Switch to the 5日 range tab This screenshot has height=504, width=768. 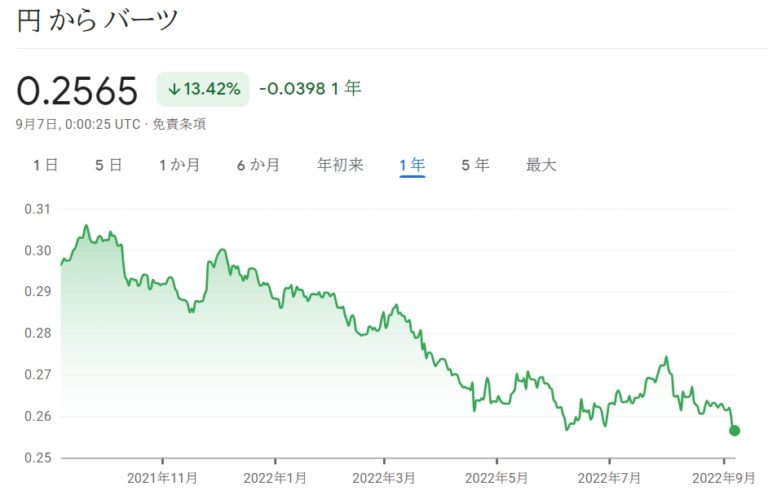point(108,165)
